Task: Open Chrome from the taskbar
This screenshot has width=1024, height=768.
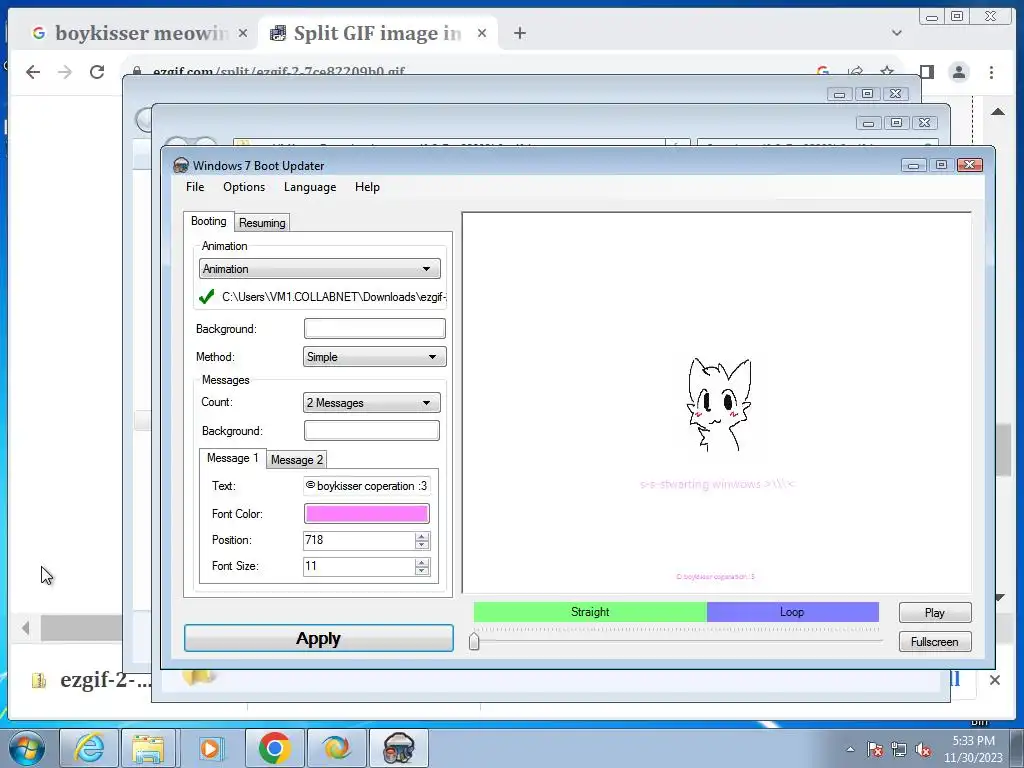Action: pyautogui.click(x=274, y=748)
